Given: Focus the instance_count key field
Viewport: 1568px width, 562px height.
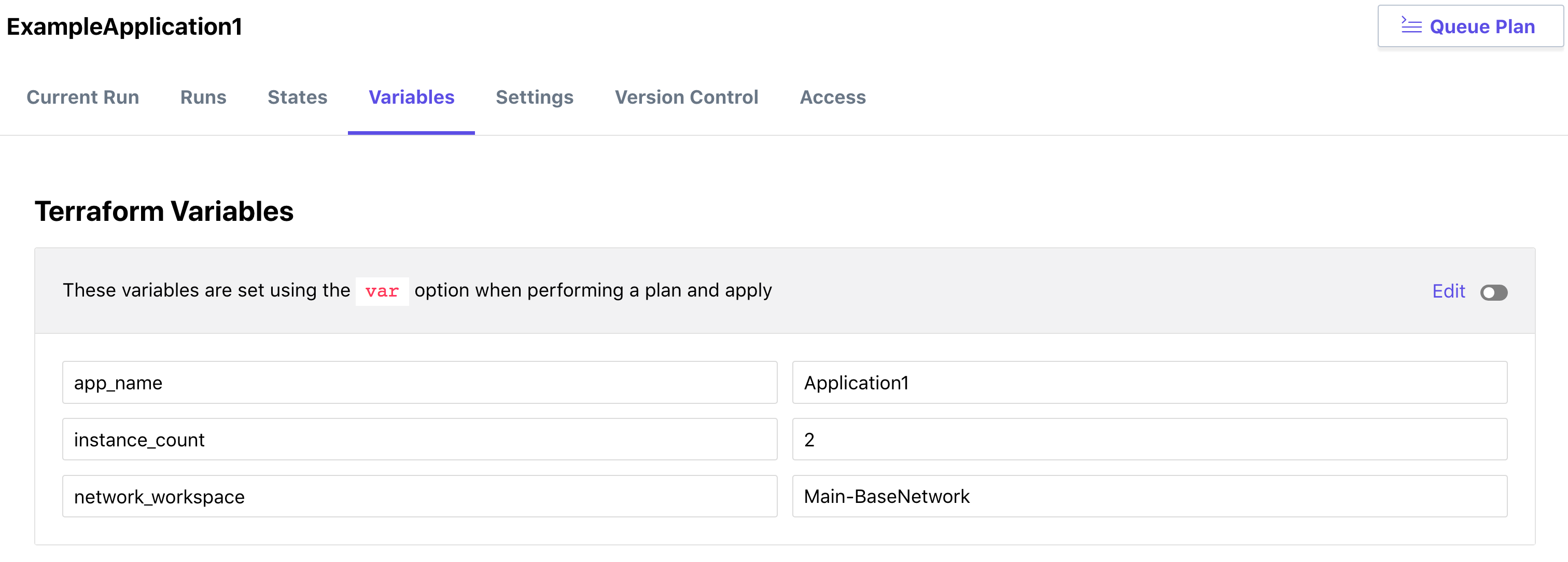Looking at the screenshot, I should coord(419,439).
